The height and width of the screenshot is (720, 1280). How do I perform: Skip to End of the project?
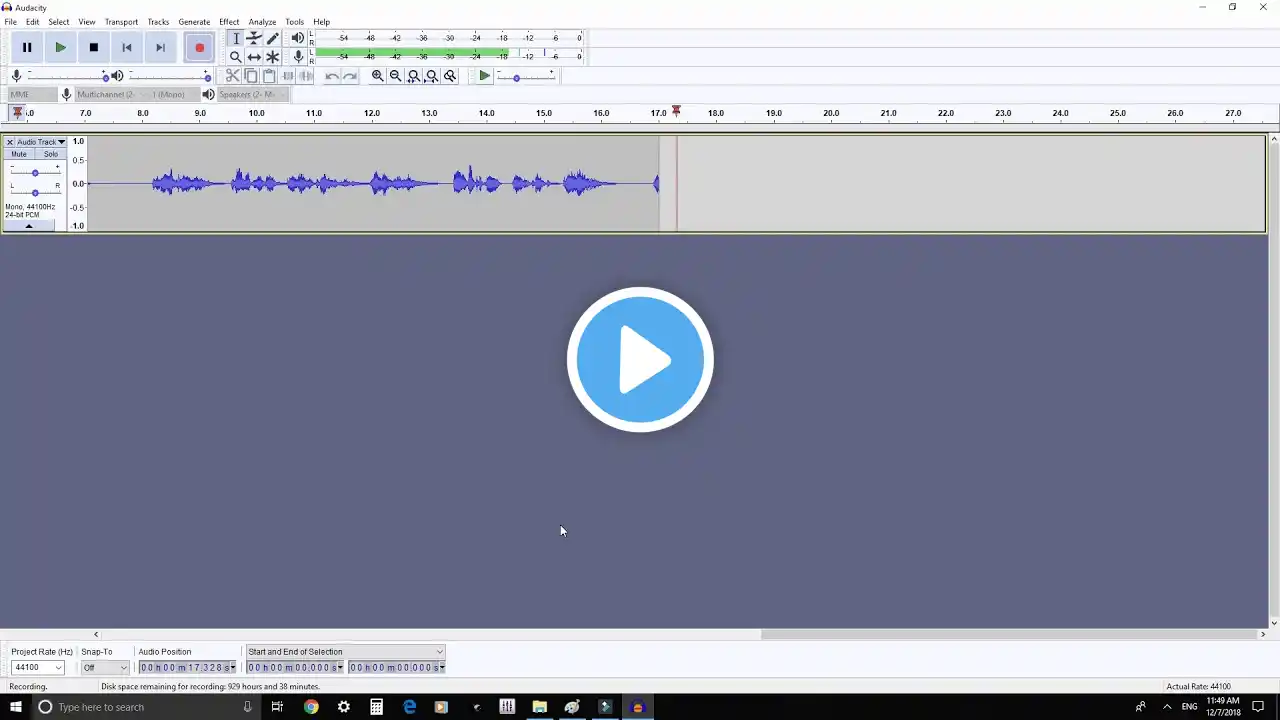(x=160, y=47)
